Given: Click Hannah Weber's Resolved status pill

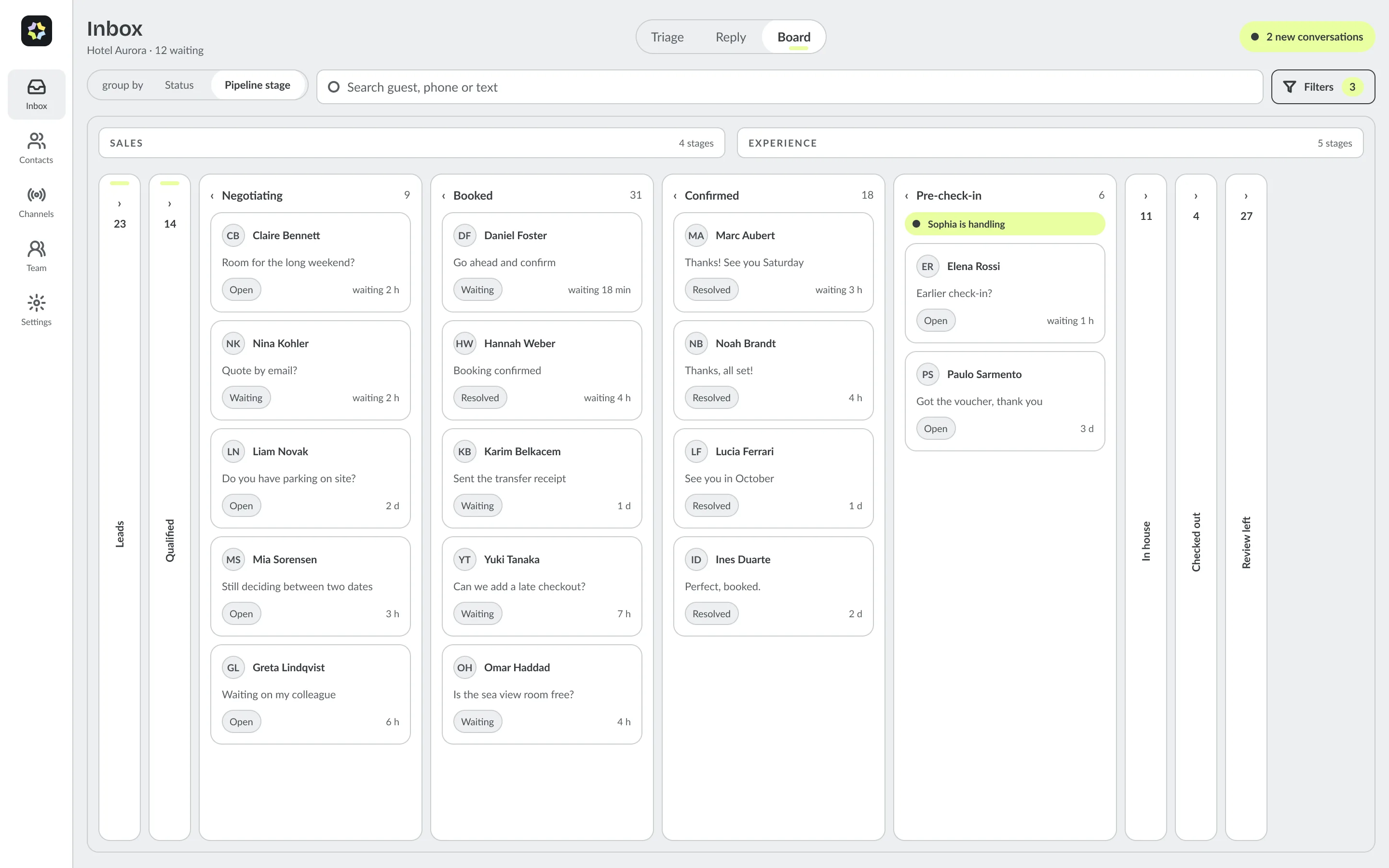Looking at the screenshot, I should pos(480,398).
